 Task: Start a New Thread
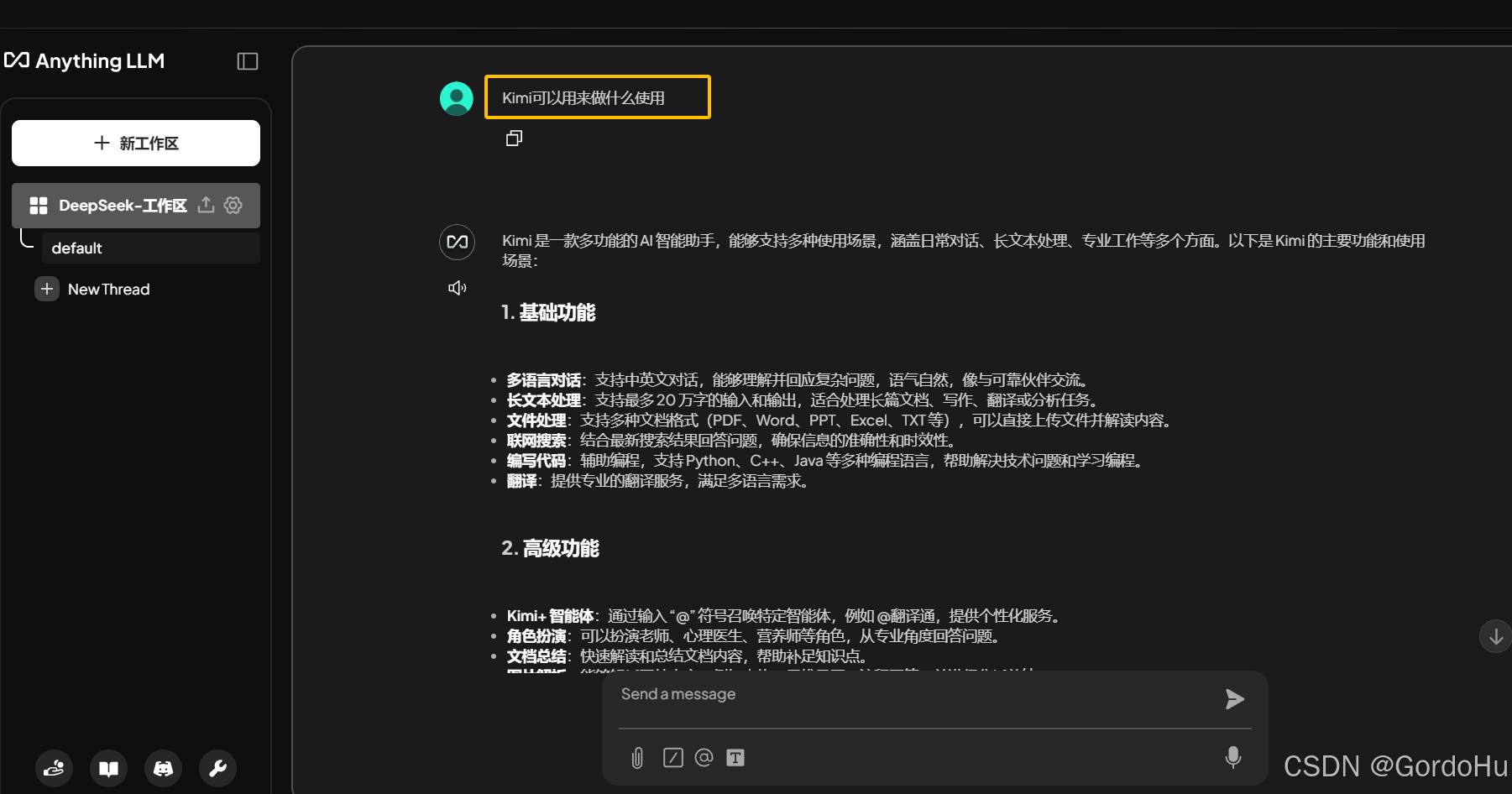pos(109,290)
